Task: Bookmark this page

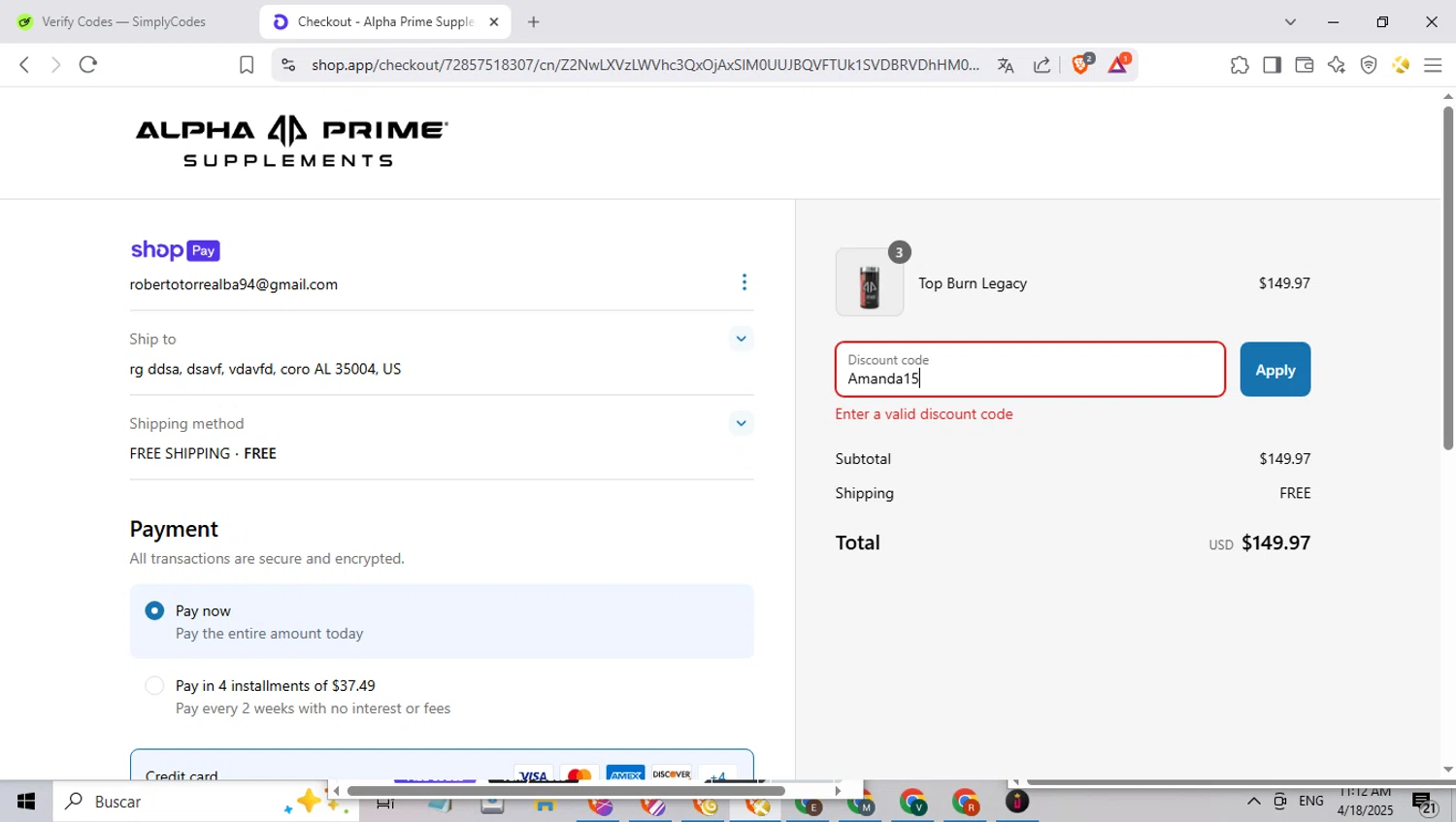Action: [247, 65]
